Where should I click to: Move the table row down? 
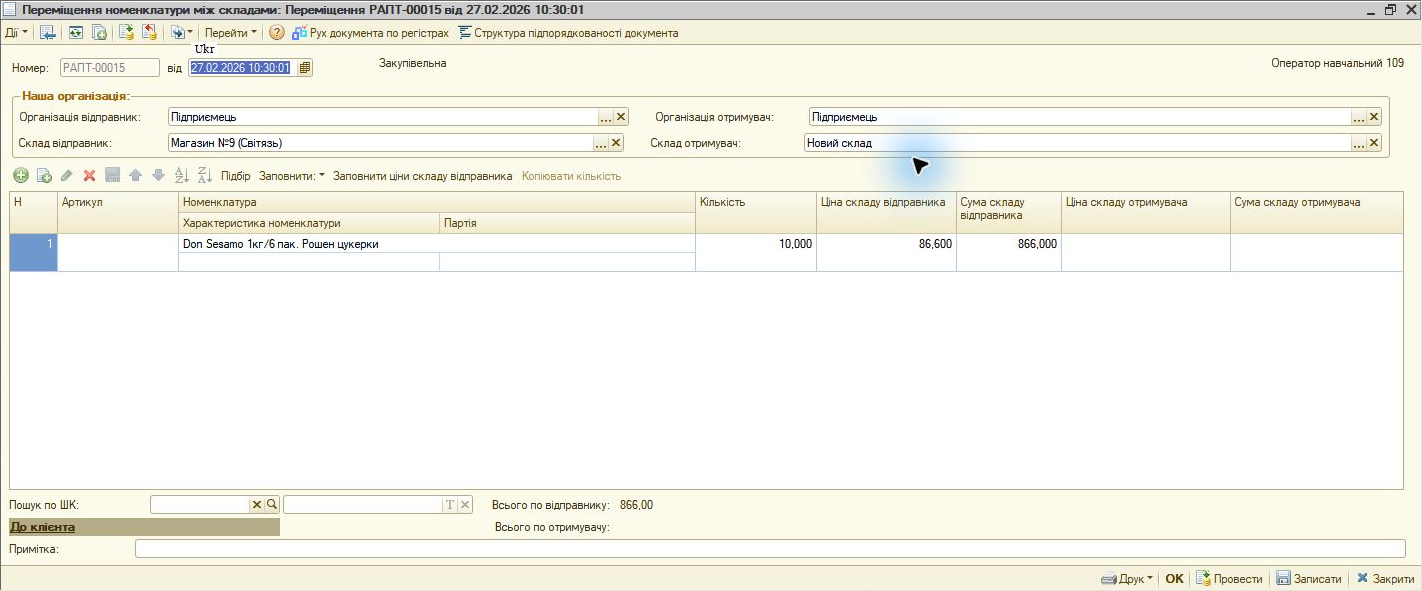[158, 176]
